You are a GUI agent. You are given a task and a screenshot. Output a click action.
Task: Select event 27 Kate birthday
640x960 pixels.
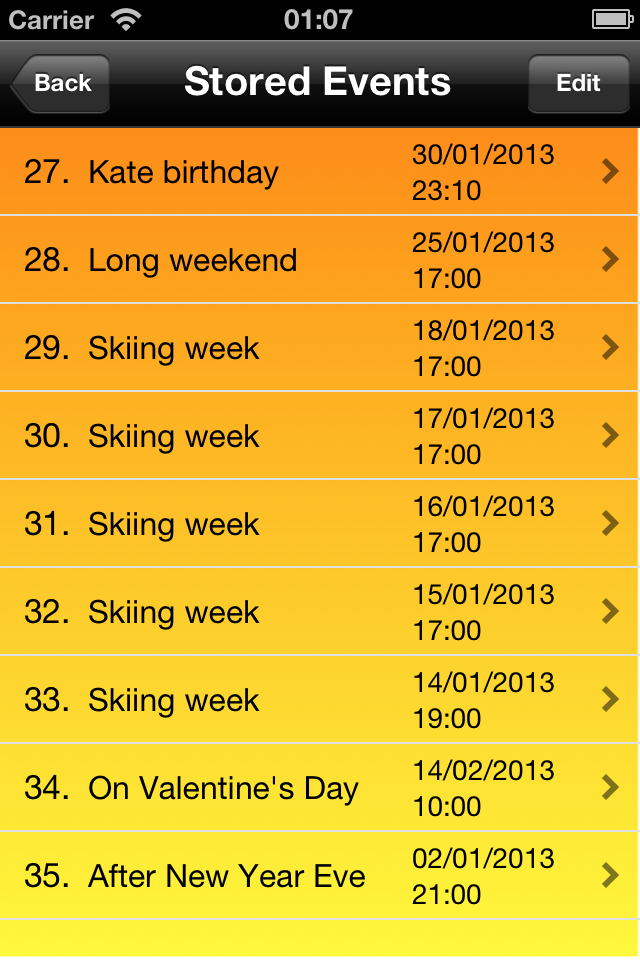[x=319, y=171]
